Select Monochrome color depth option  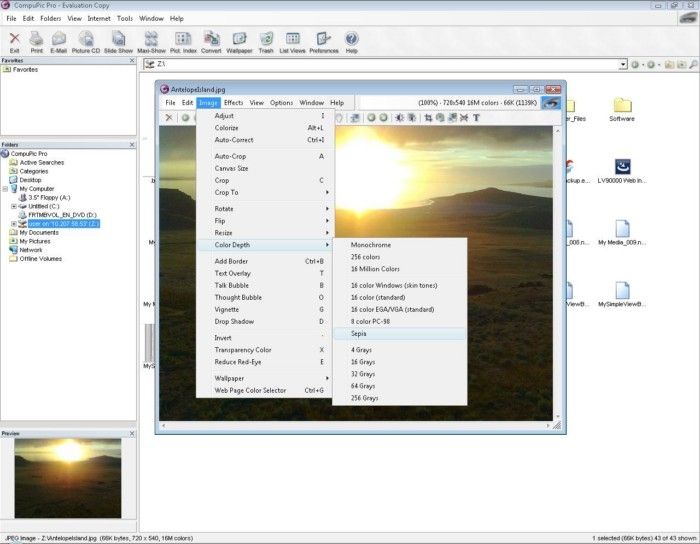click(370, 245)
